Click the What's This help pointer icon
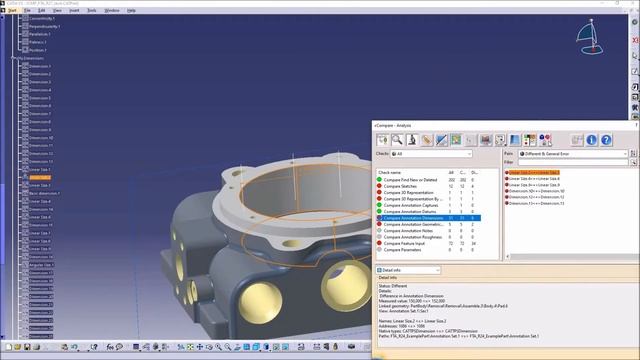 click(x=94, y=347)
